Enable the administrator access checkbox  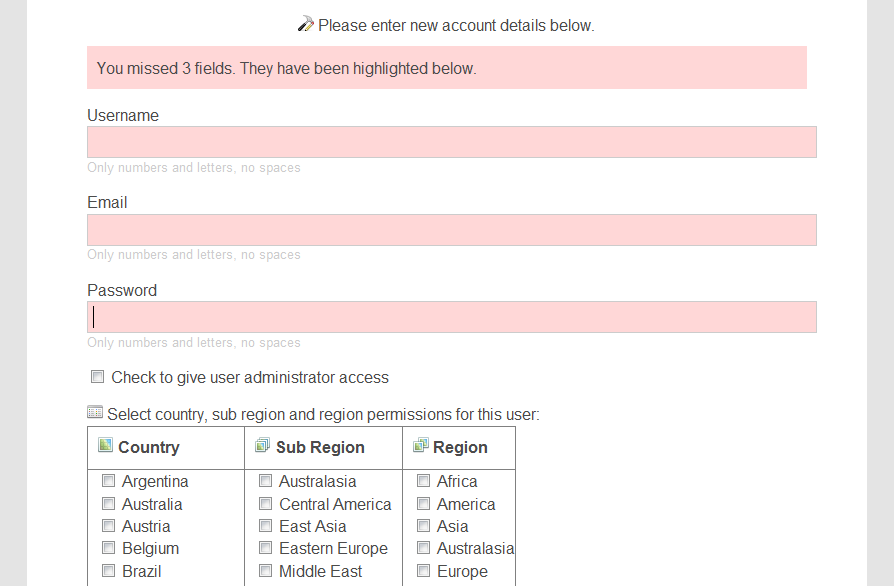[x=97, y=377]
